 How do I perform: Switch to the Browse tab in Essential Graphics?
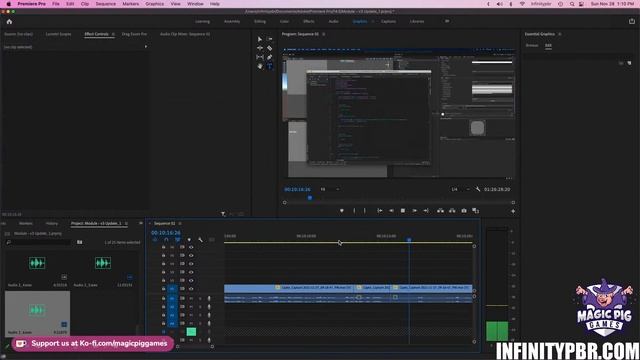532,45
